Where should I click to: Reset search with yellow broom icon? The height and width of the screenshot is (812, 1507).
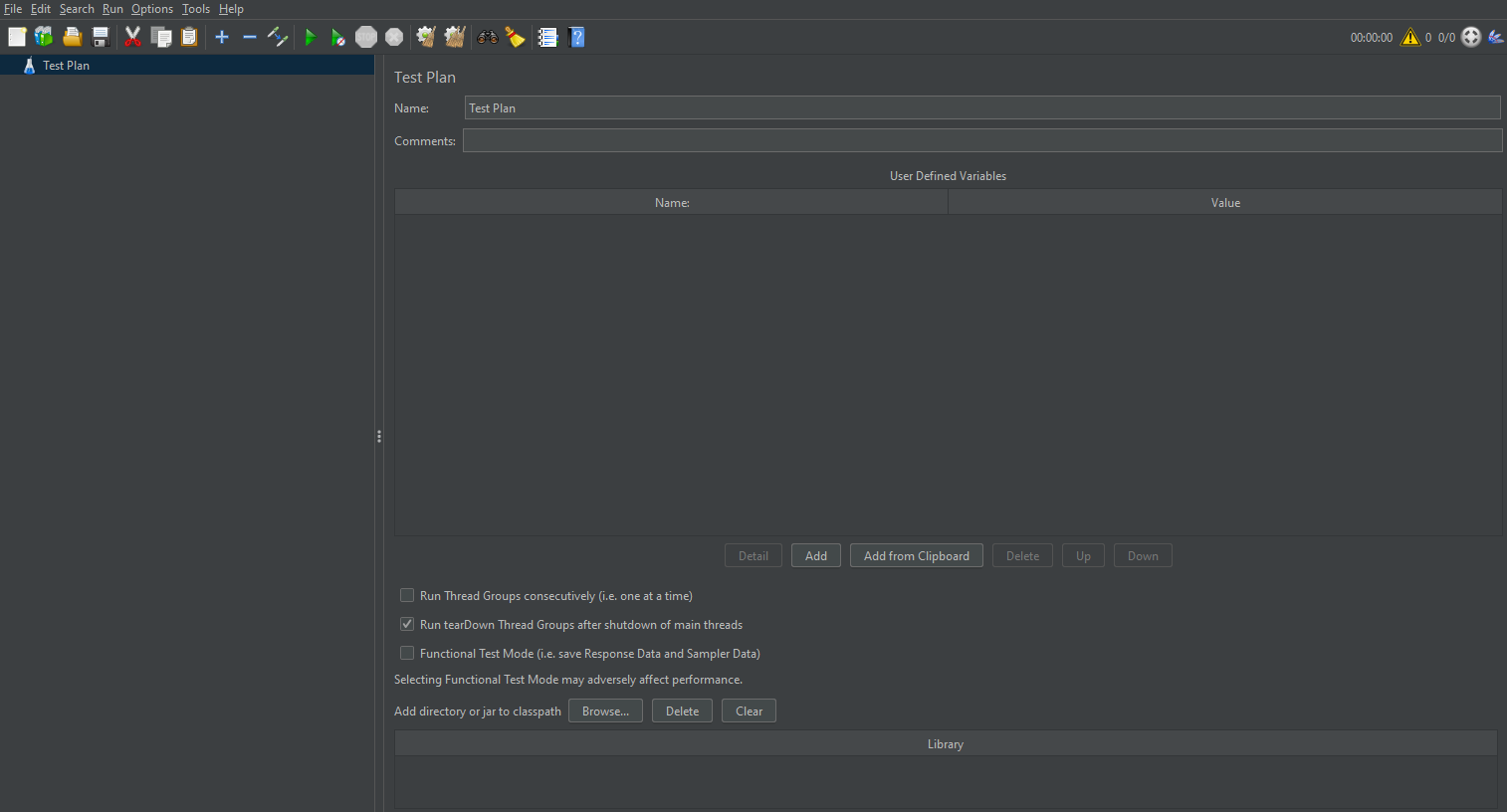(x=515, y=37)
